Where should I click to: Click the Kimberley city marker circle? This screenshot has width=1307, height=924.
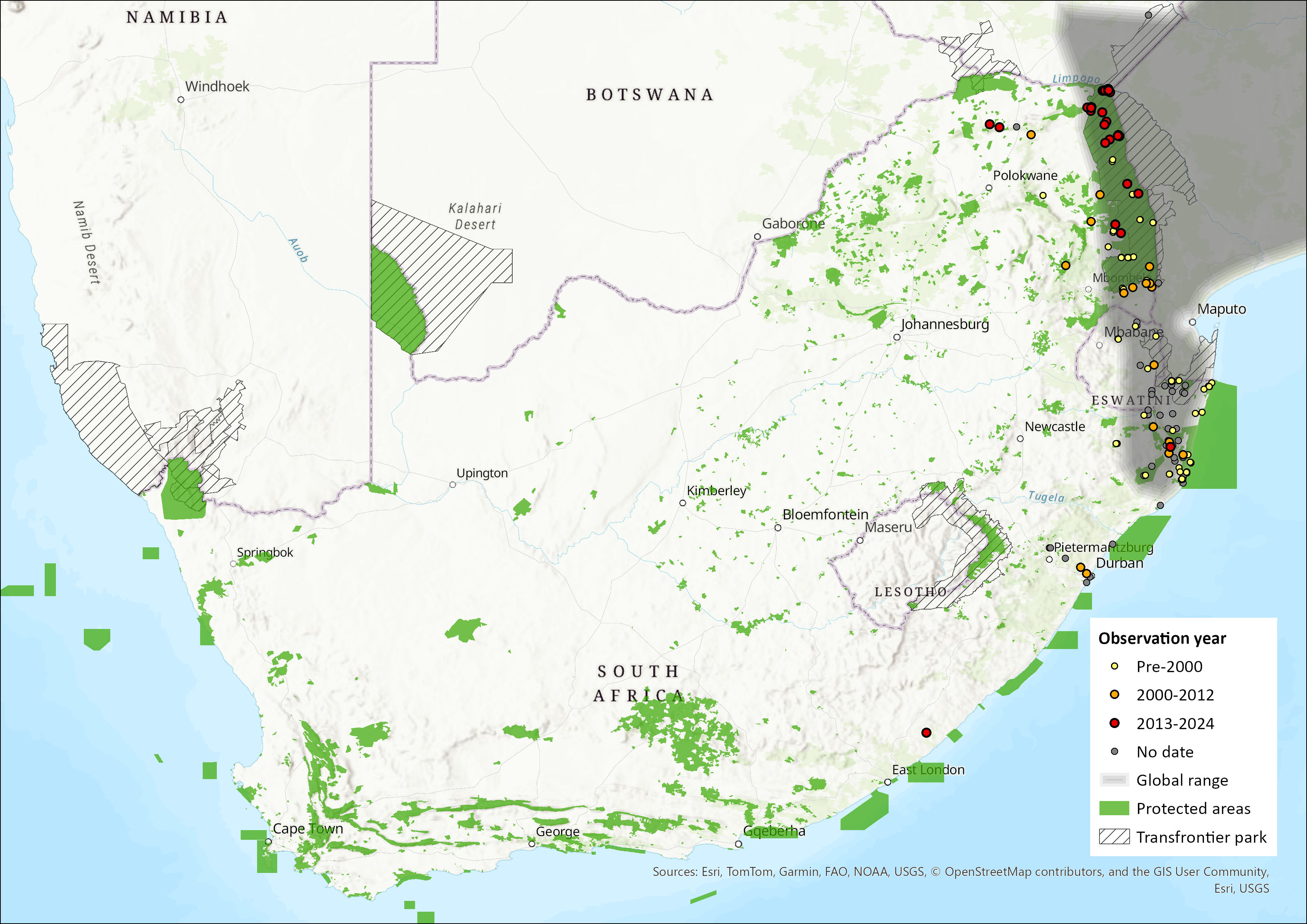683,503
